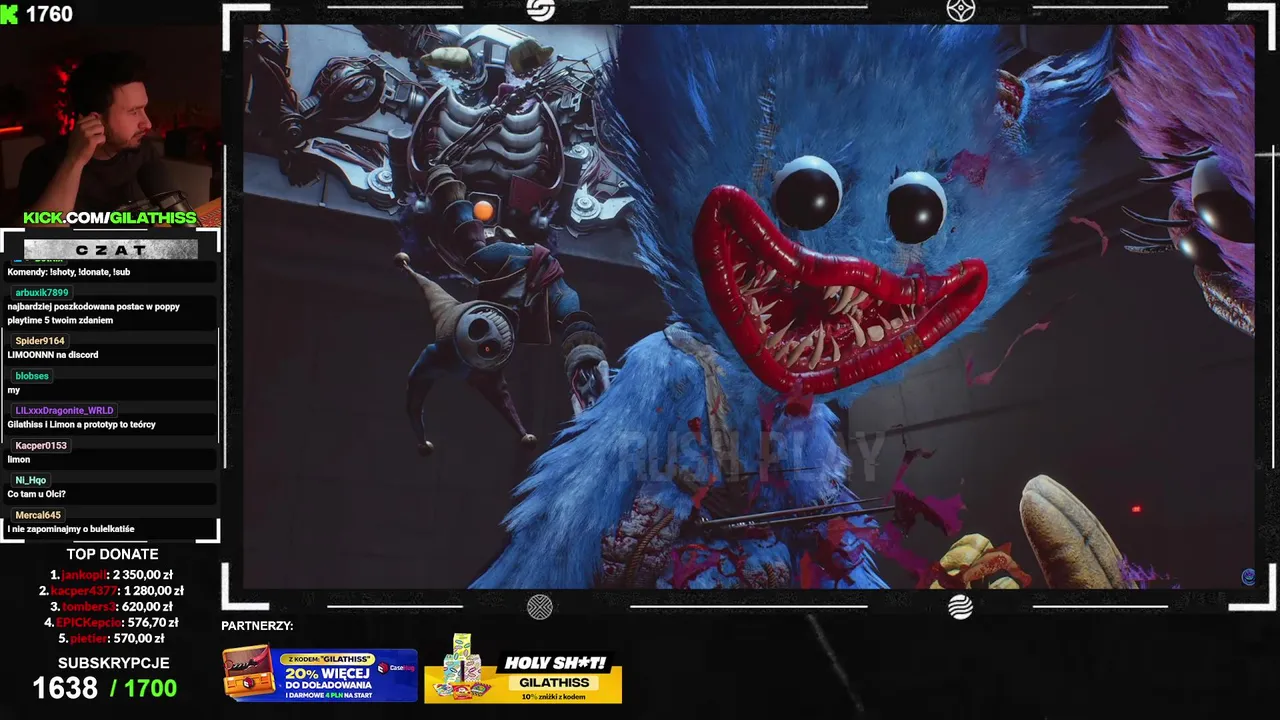Select the 'najbardziej poszkodowana postac' chat message
This screenshot has width=1280, height=720.
[93, 313]
